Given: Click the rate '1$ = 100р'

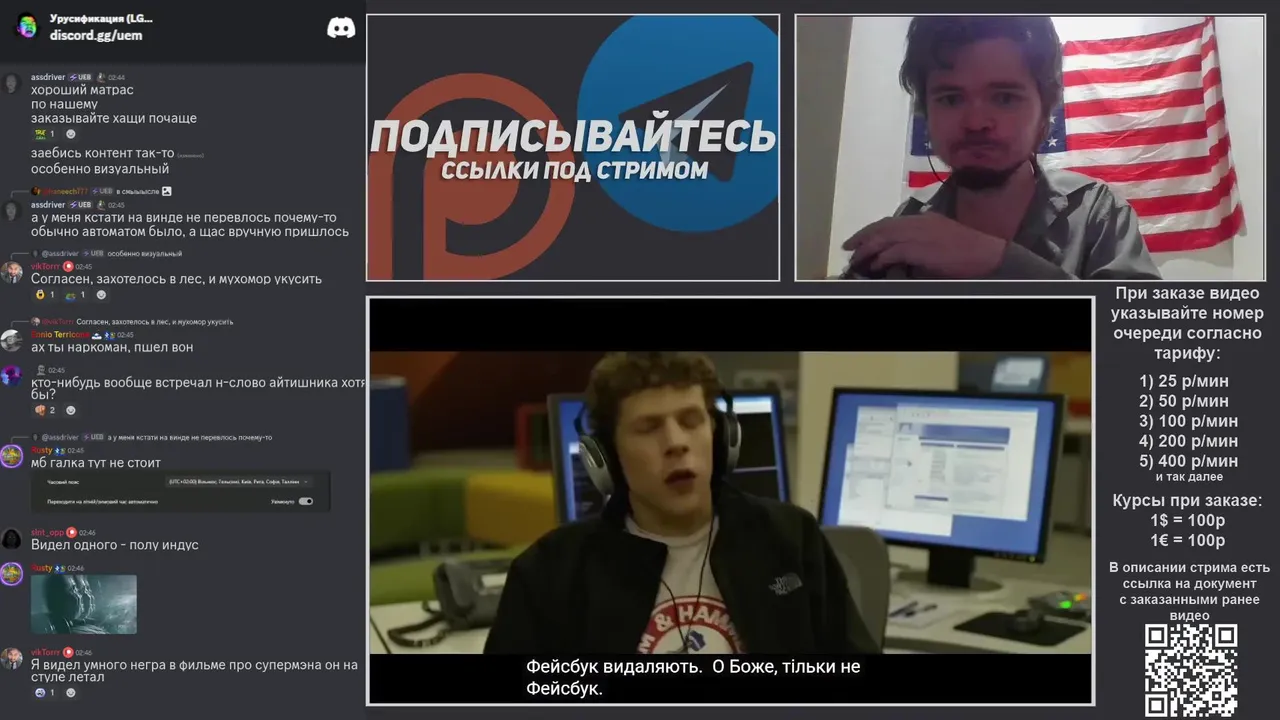Looking at the screenshot, I should tap(1188, 521).
